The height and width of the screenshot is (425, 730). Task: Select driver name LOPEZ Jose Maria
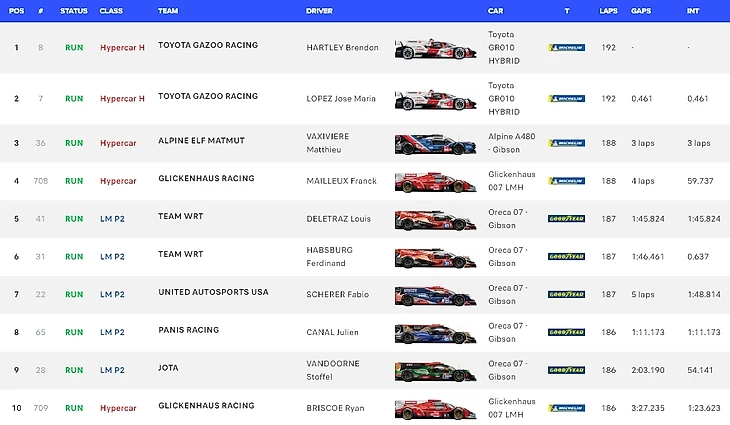tap(341, 99)
